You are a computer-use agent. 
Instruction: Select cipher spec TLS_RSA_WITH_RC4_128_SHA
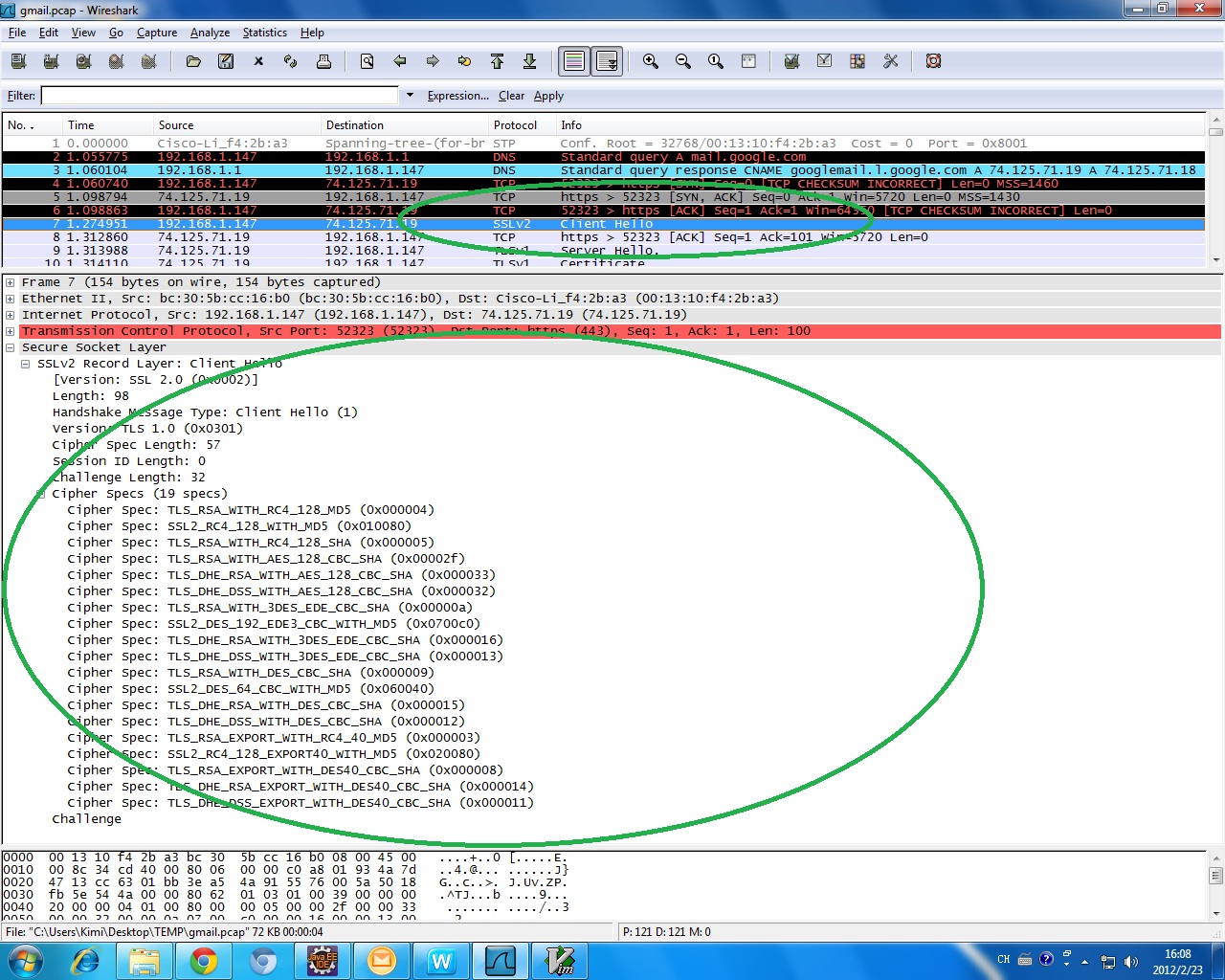250,543
